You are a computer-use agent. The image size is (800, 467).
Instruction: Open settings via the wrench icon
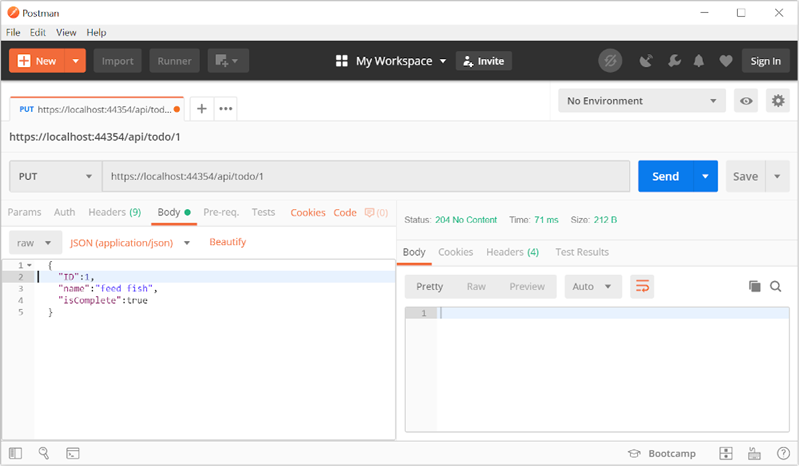coord(673,61)
